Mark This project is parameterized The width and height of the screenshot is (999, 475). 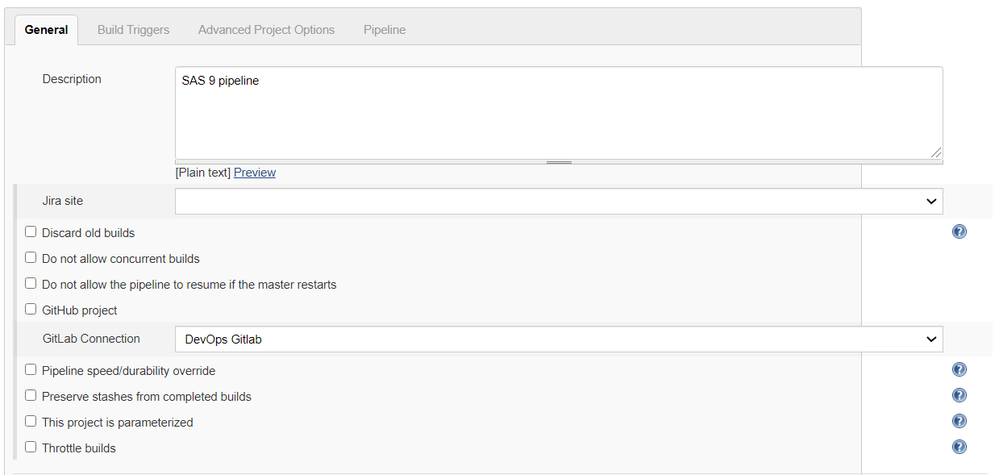click(x=31, y=421)
